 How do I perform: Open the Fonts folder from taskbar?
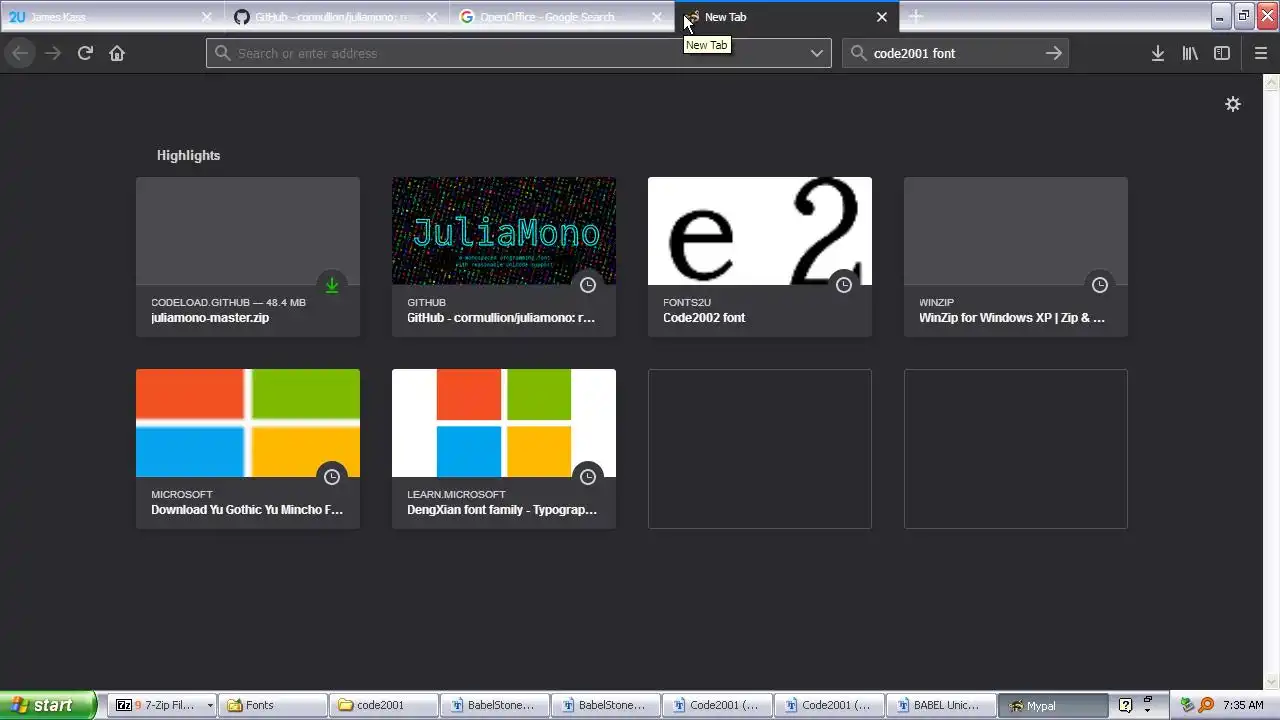[x=272, y=705]
